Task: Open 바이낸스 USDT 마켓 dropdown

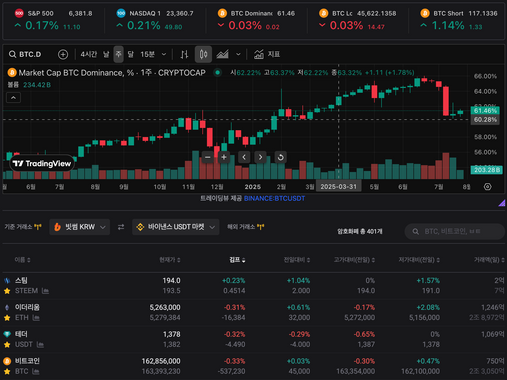Action: pos(176,227)
